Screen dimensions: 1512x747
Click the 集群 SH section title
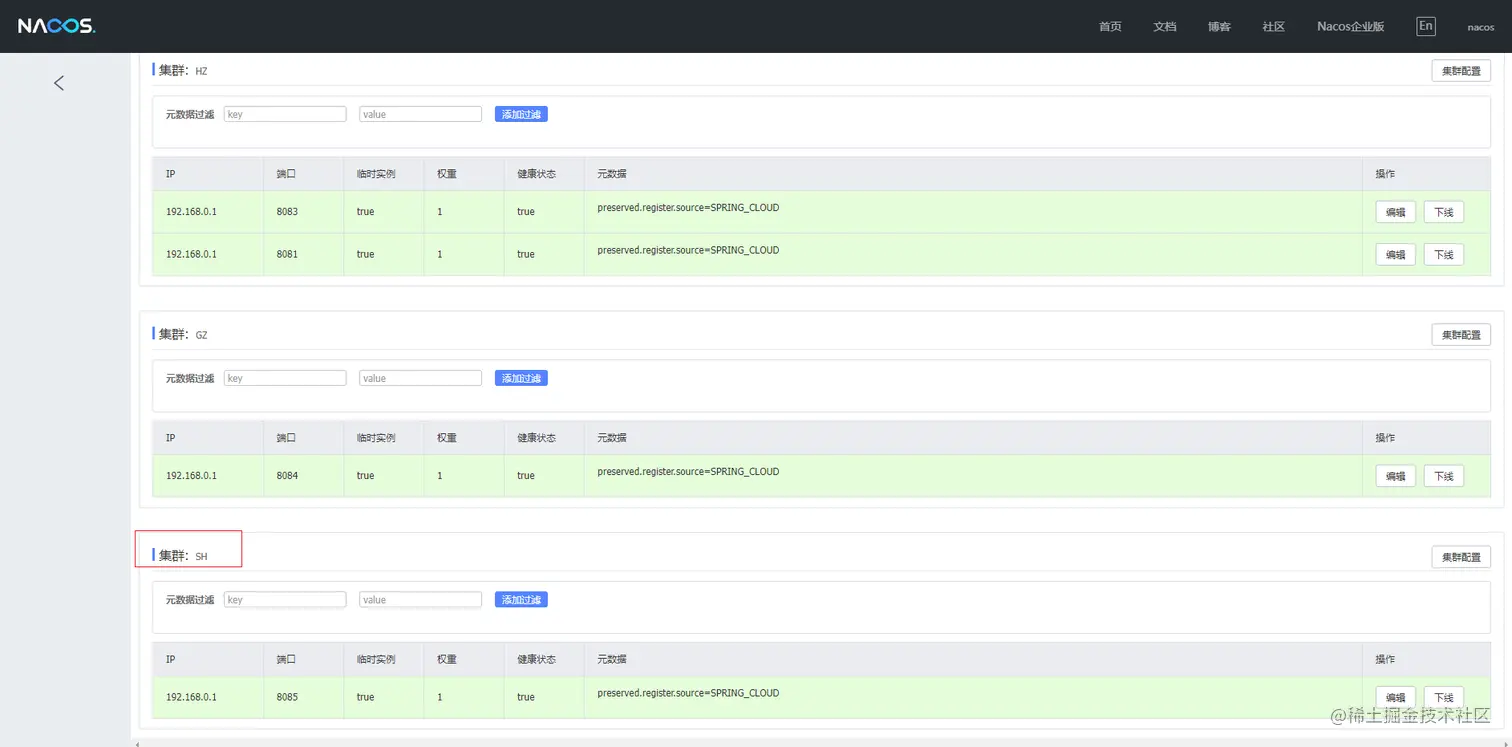point(182,556)
